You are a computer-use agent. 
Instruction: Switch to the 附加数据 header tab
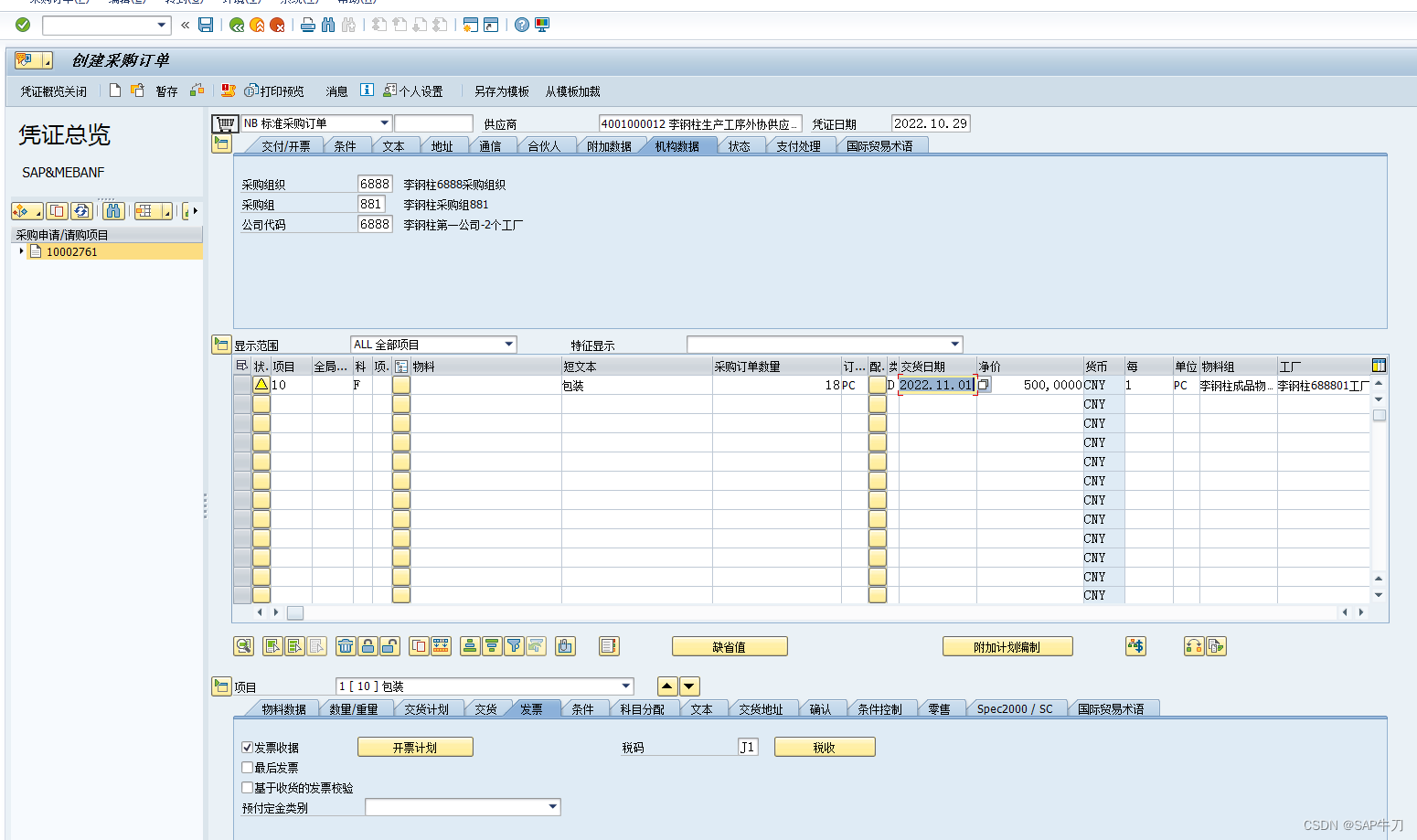(609, 146)
